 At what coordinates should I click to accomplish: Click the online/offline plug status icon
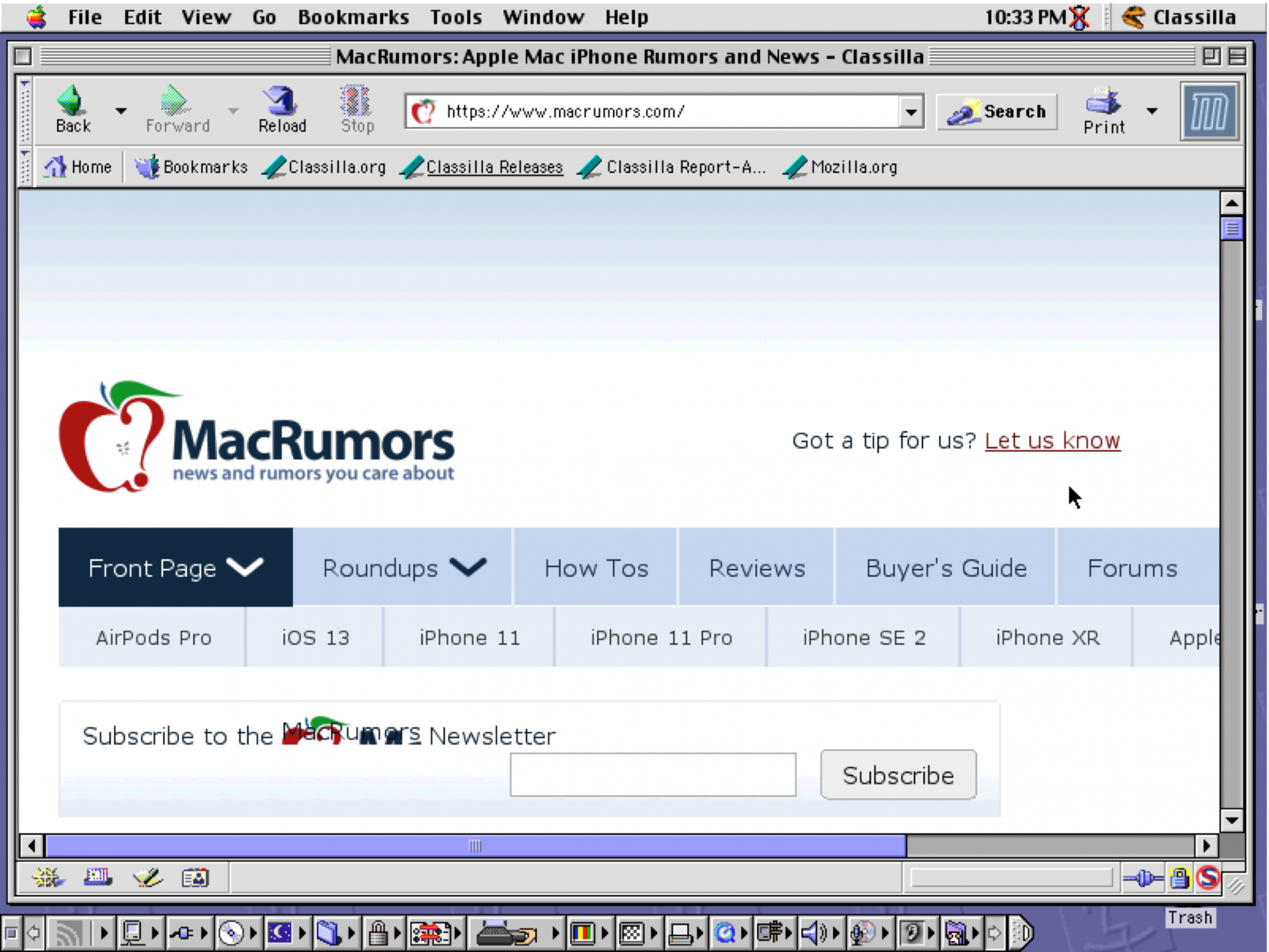coord(1143,878)
